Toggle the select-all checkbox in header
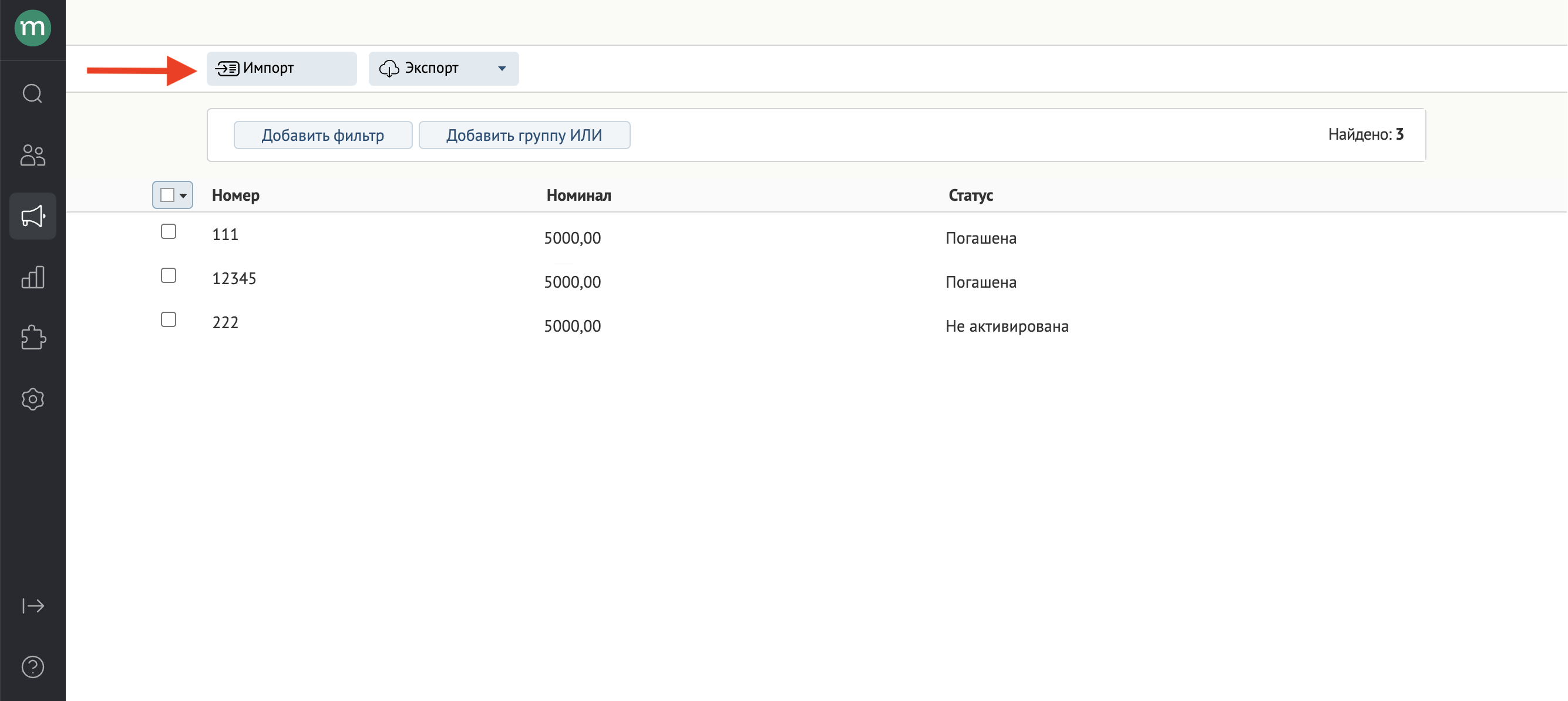The width and height of the screenshot is (1568, 701). click(167, 195)
